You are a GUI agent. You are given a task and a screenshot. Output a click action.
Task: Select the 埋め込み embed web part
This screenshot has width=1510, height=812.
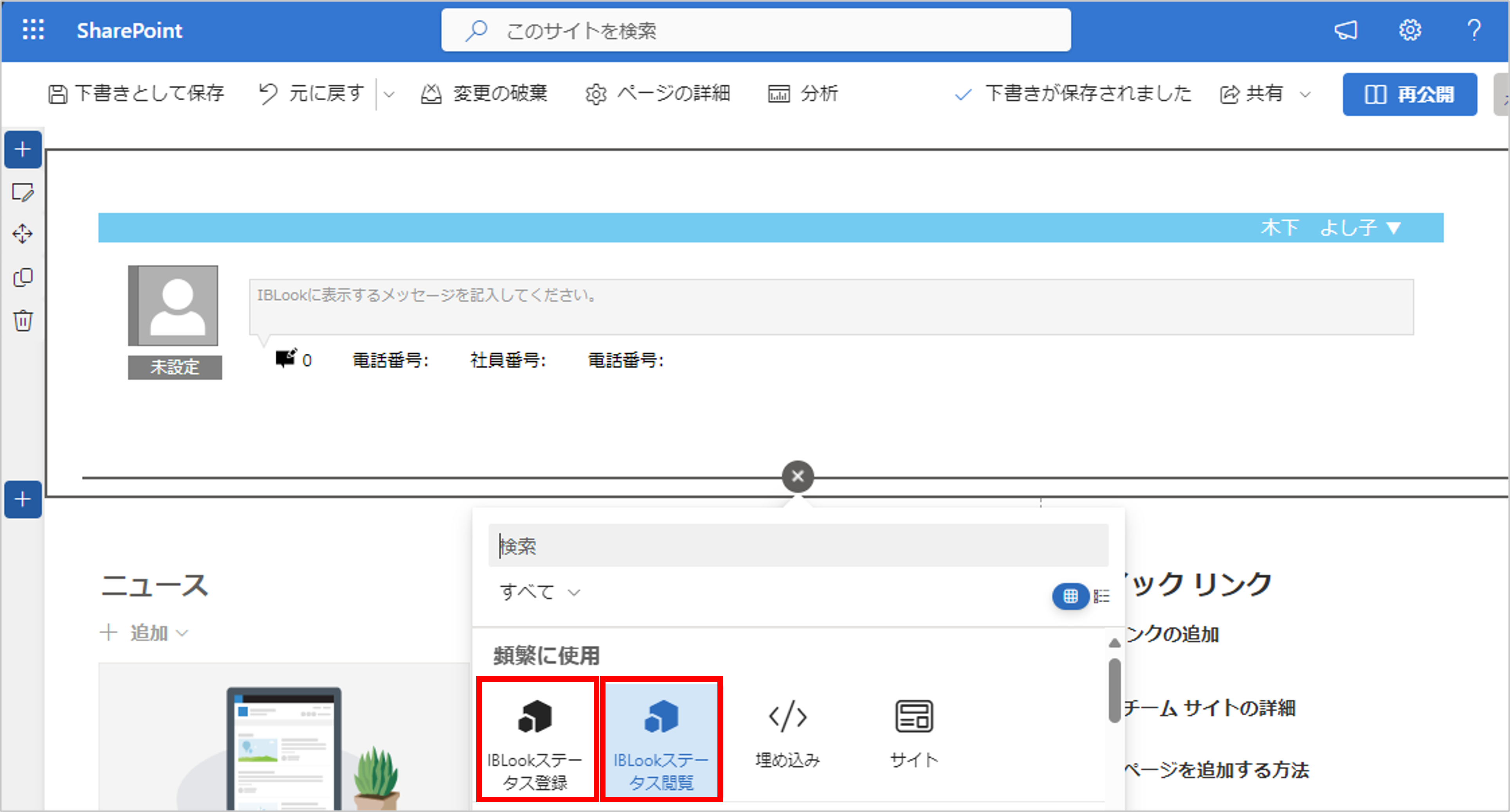(x=788, y=734)
